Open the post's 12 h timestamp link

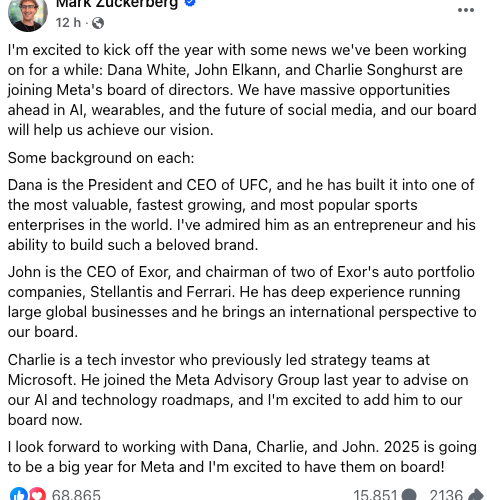click(x=68, y=23)
